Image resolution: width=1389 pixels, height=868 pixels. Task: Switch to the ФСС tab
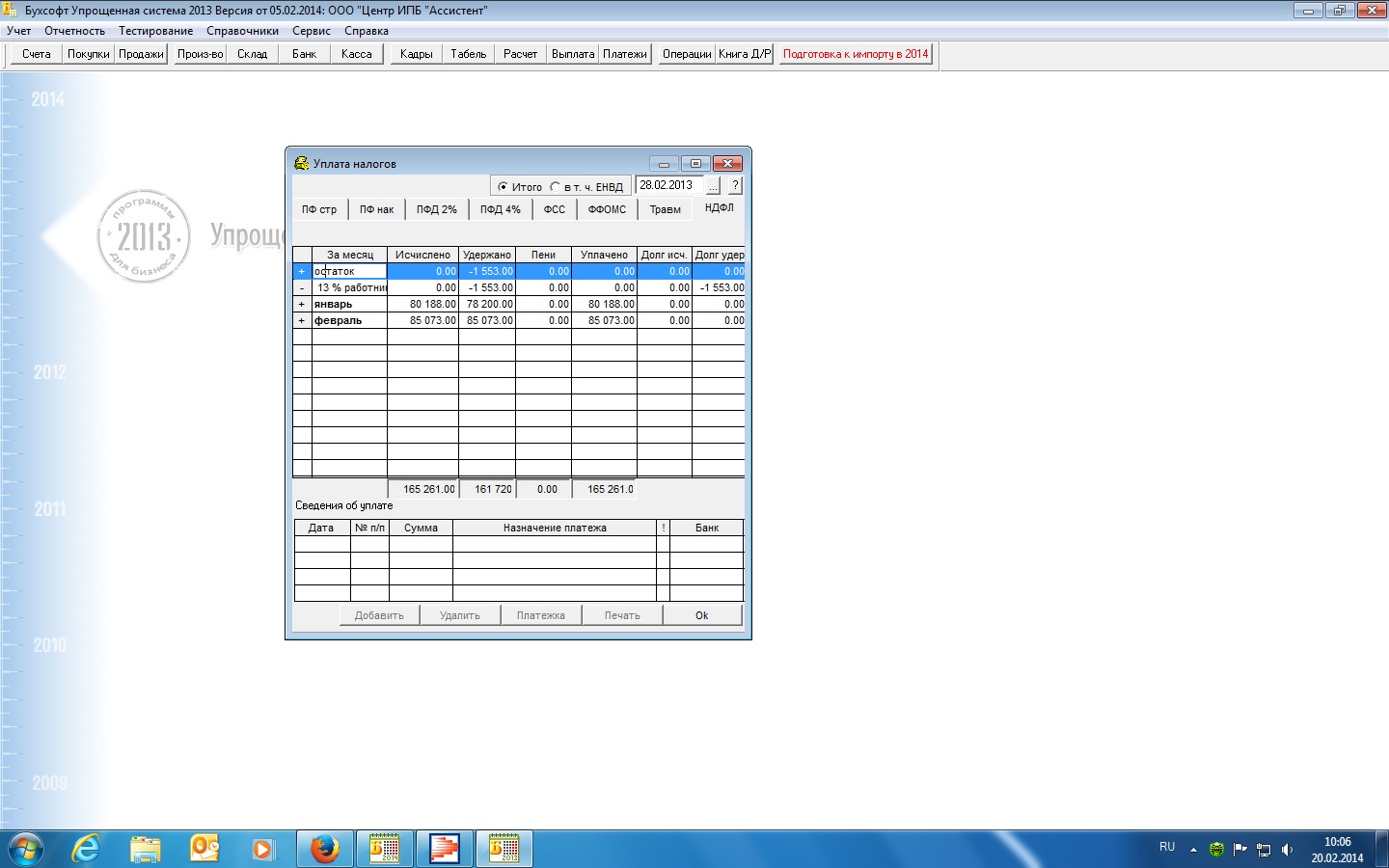point(554,209)
